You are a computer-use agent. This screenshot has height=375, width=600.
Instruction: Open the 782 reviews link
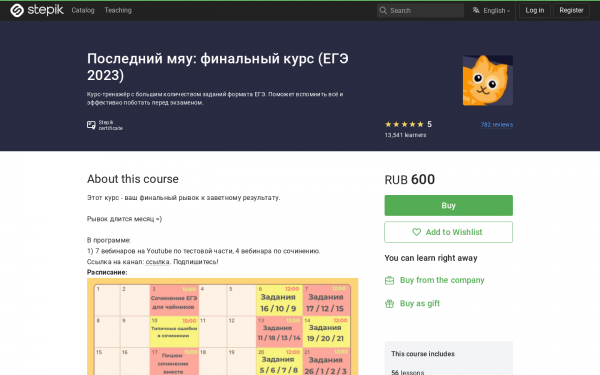[497, 125]
